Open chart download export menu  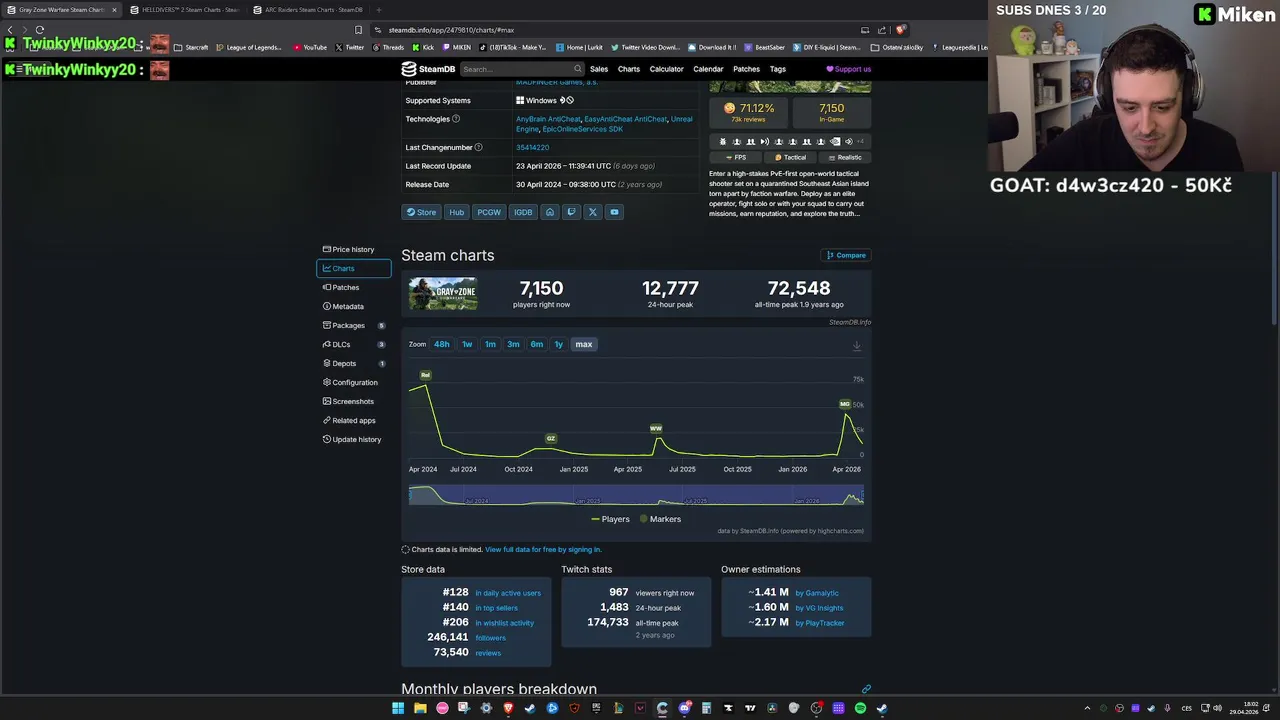point(856,346)
